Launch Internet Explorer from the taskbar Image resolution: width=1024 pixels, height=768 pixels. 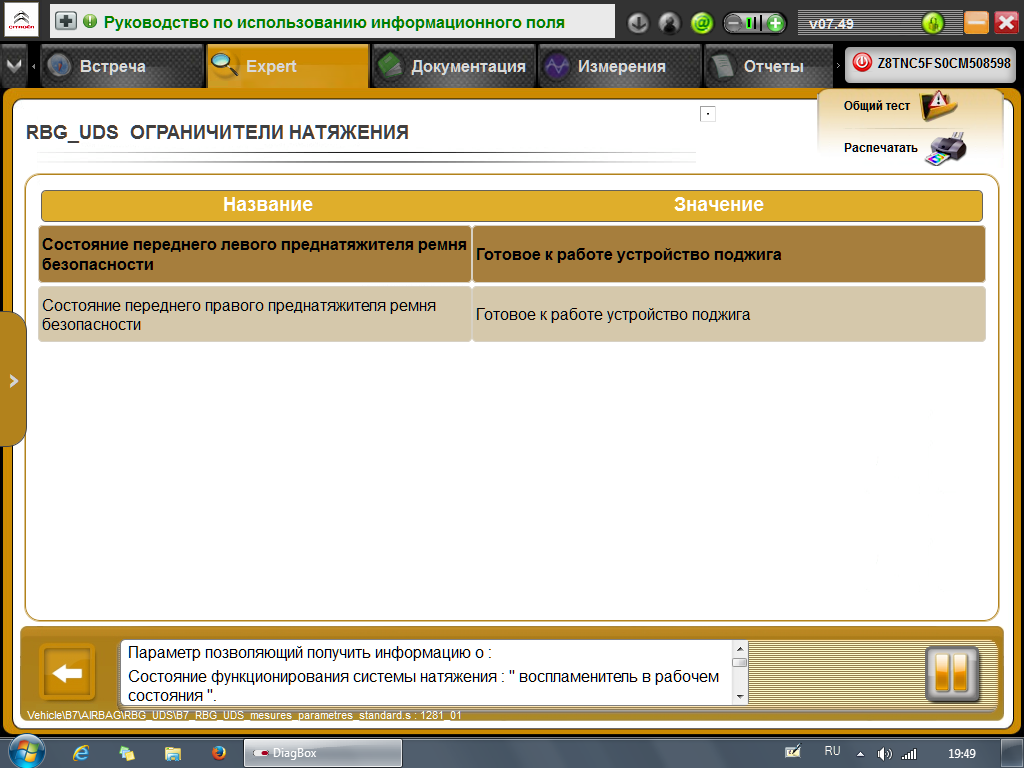[81, 753]
